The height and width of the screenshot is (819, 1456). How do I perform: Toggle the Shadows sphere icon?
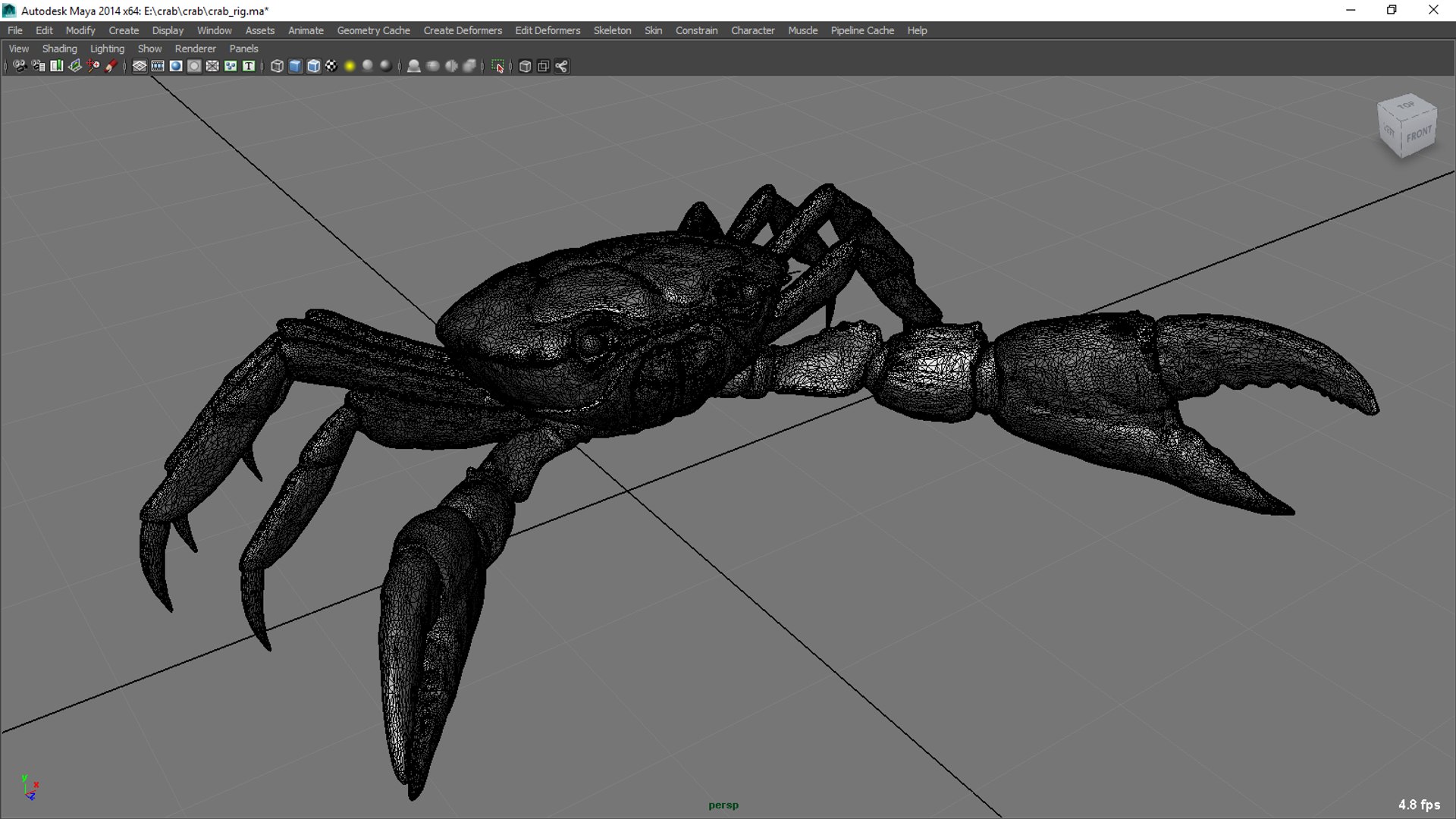(368, 66)
